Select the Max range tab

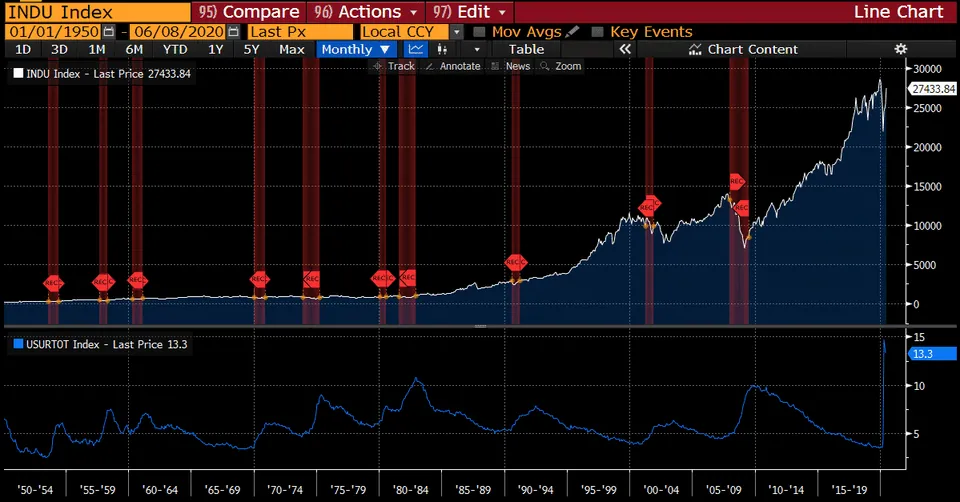click(291, 50)
